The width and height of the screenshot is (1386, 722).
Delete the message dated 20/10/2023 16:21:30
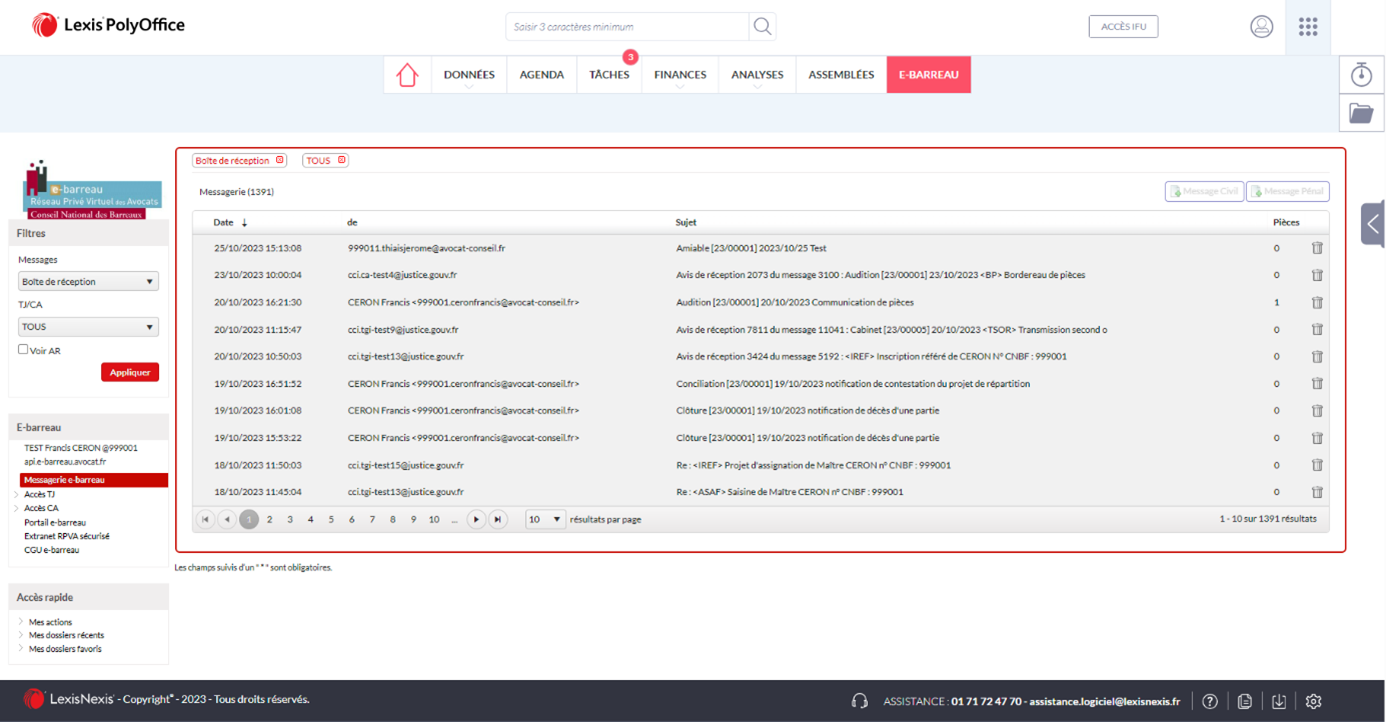click(x=1317, y=302)
